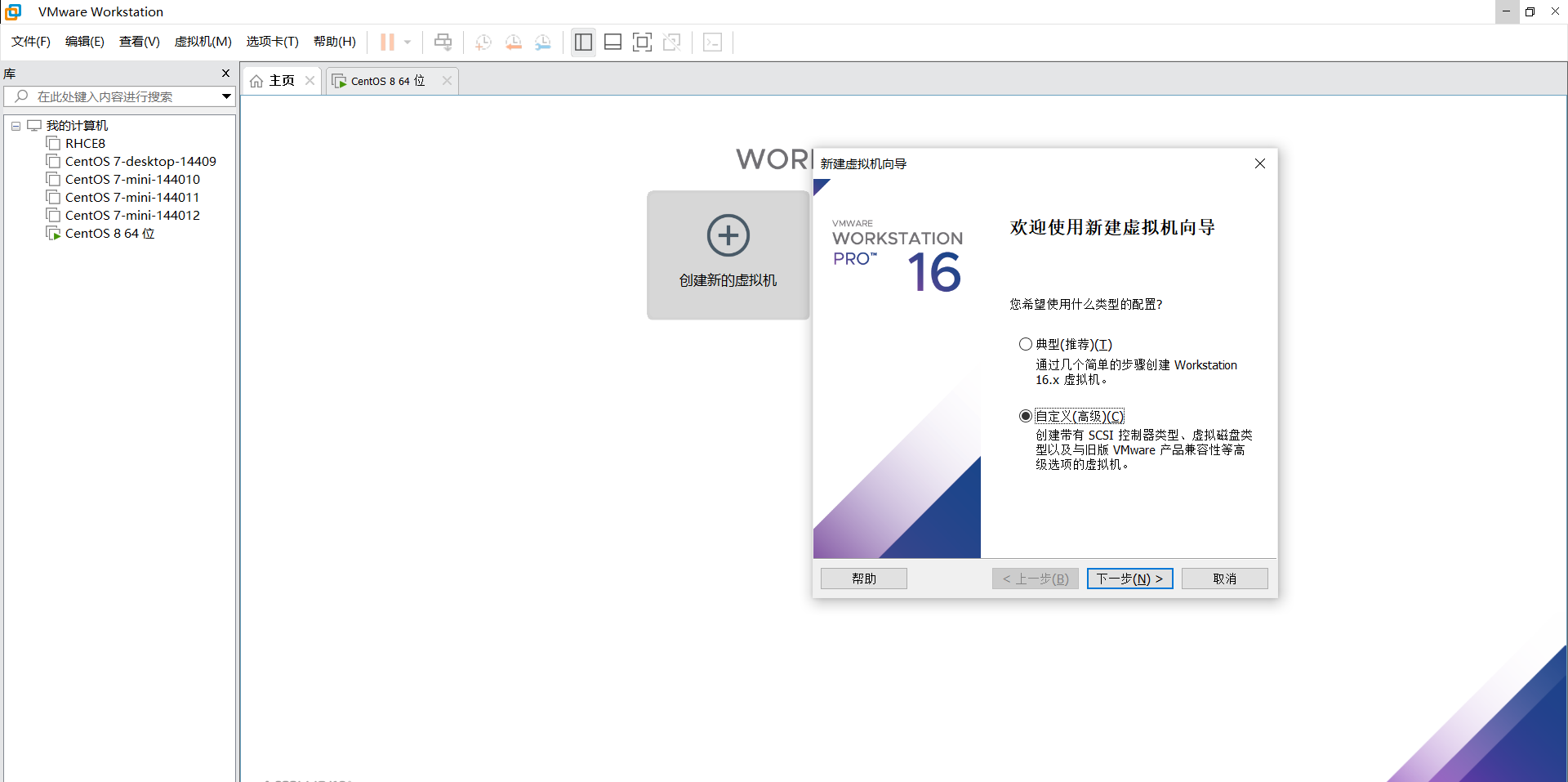Click the RHCE8 VM icon in tree

click(x=53, y=144)
